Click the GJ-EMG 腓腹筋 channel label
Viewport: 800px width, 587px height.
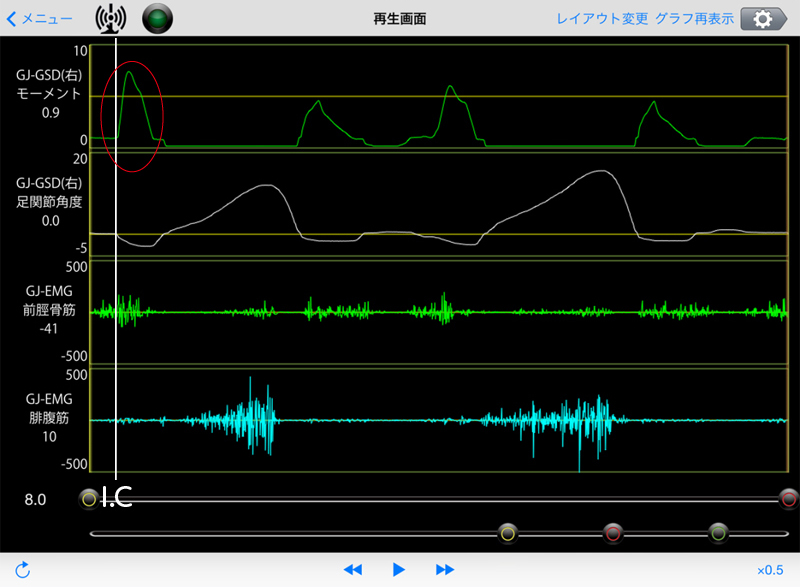pos(49,409)
